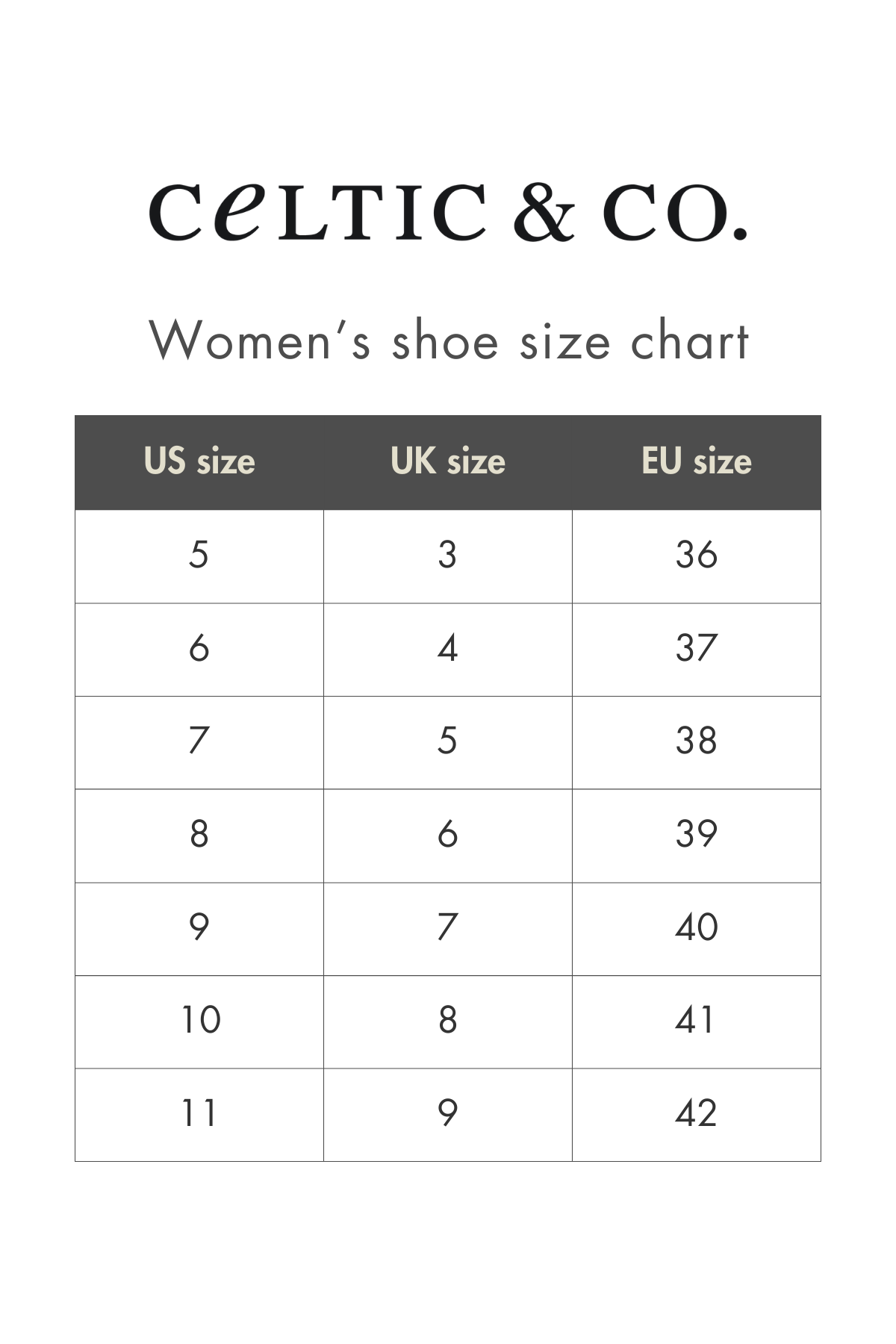Image resolution: width=896 pixels, height=1344 pixels.
Task: Click US size 10 cell
Action: pos(199,1021)
